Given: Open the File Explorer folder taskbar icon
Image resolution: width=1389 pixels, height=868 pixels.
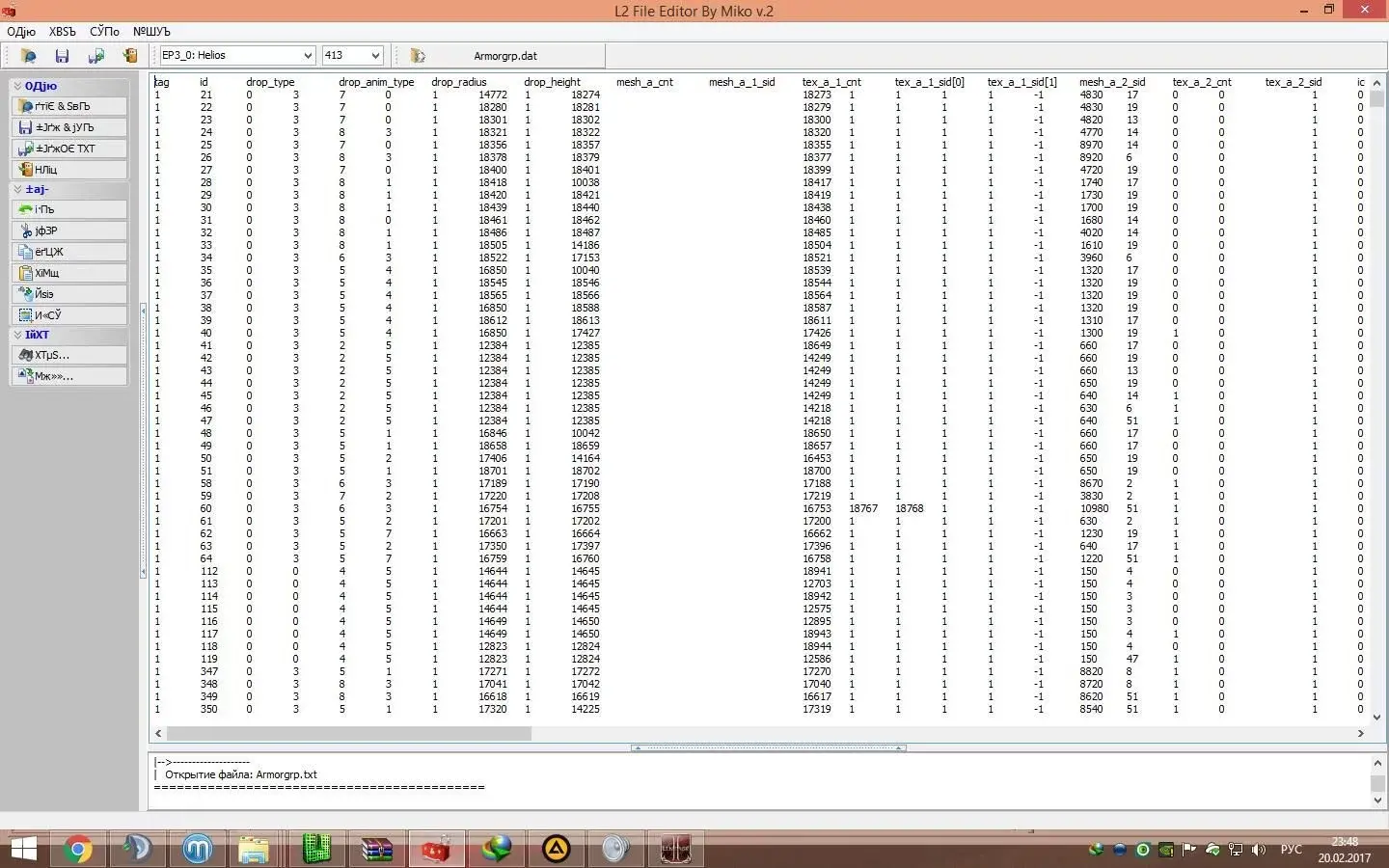Looking at the screenshot, I should click(254, 849).
